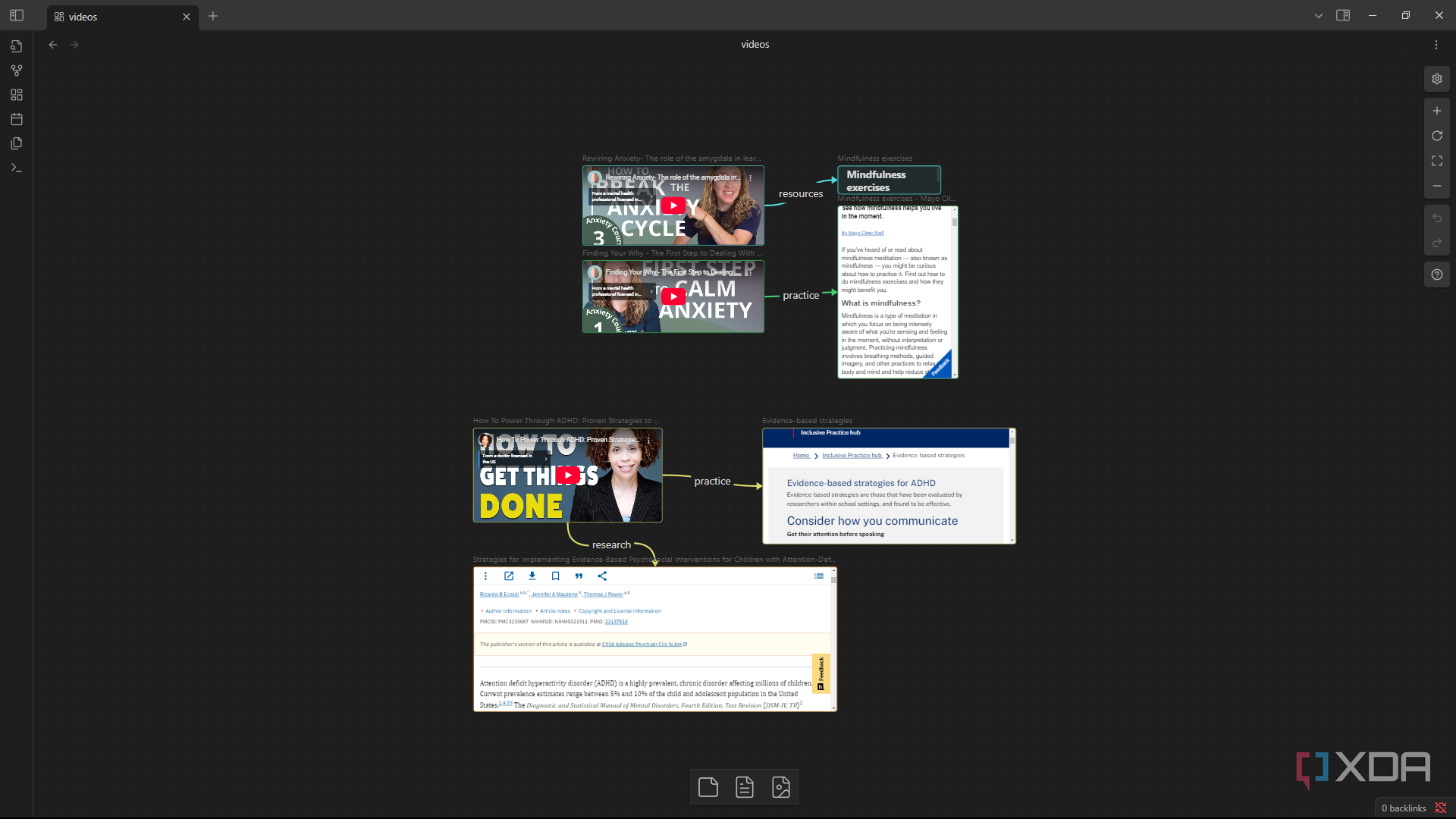This screenshot has width=1456, height=819.
Task: Play the Break the Anxiety Cycle video
Action: click(x=673, y=206)
